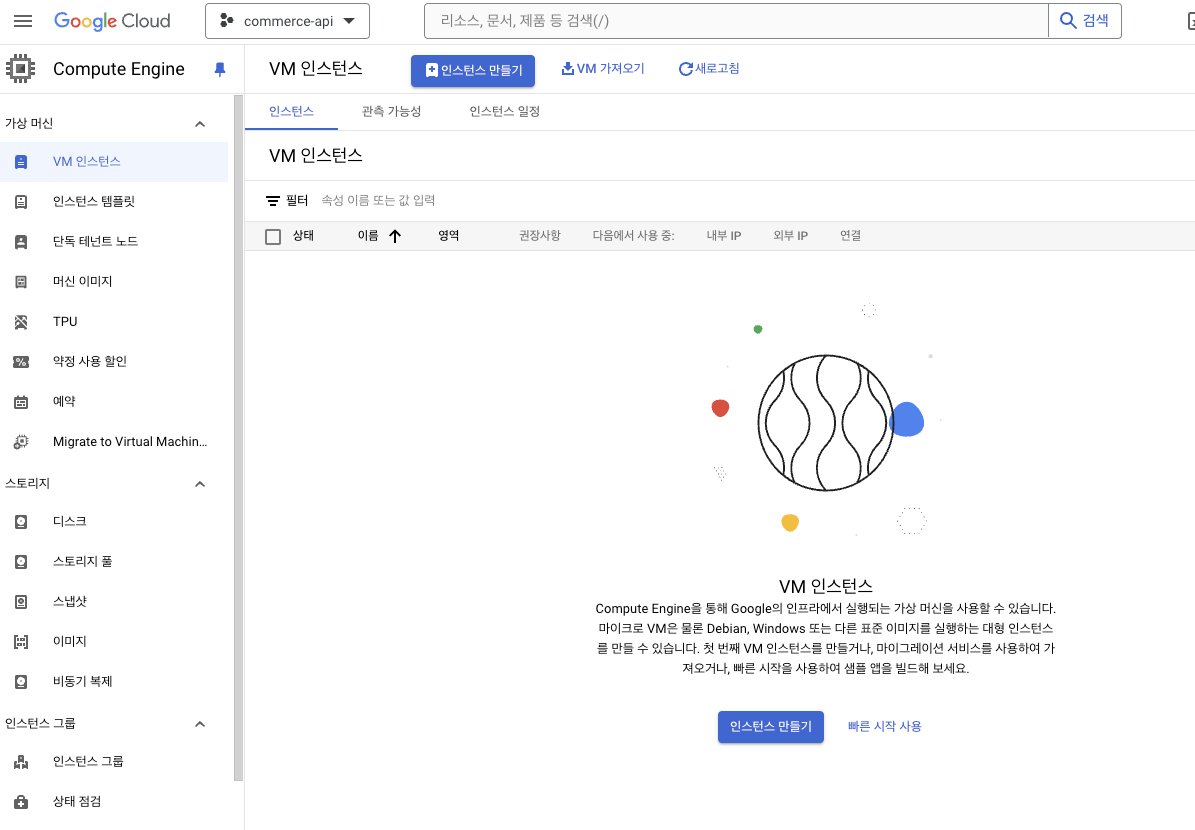Screen dimensions: 1195x830
Task: Click the sidebar vertical scrollbar
Action: coord(239,438)
